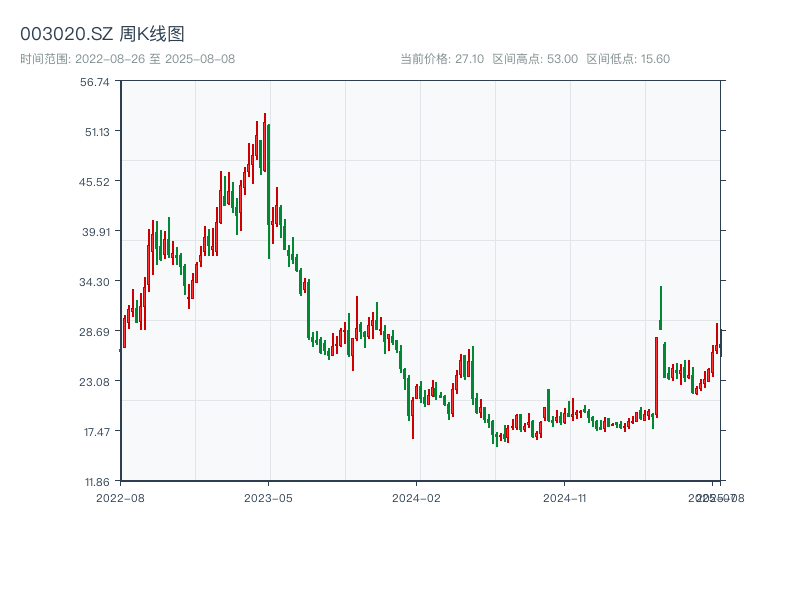Click the 003020.SZ 周K线图 chart title
This screenshot has width=800, height=600.
(x=102, y=35)
